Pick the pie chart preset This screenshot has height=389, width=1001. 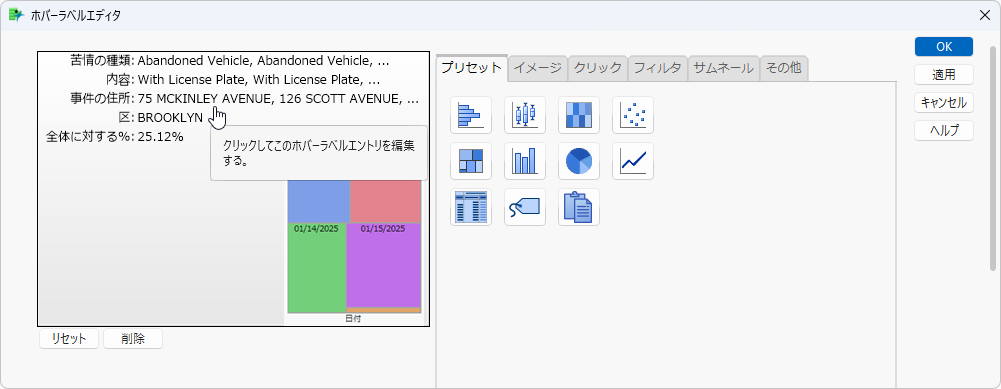(x=579, y=161)
